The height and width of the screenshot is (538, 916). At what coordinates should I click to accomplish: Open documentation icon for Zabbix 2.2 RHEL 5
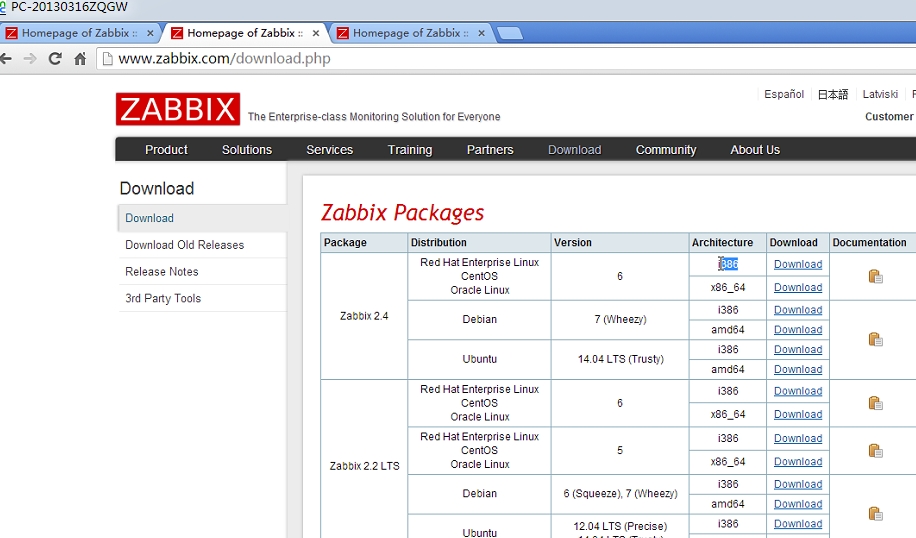[875, 450]
